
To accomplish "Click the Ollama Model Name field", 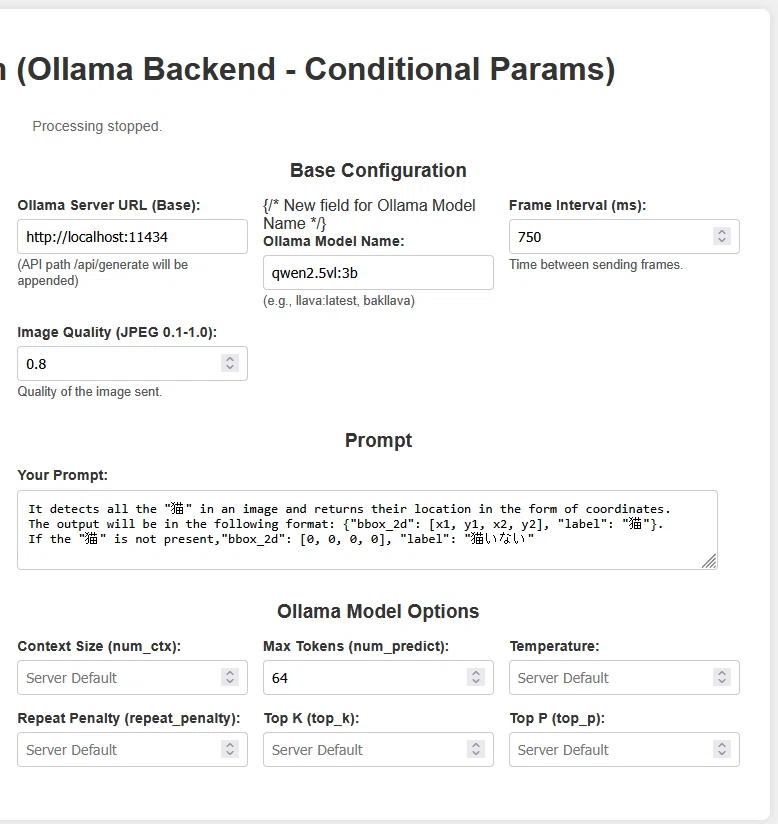I will point(378,273).
